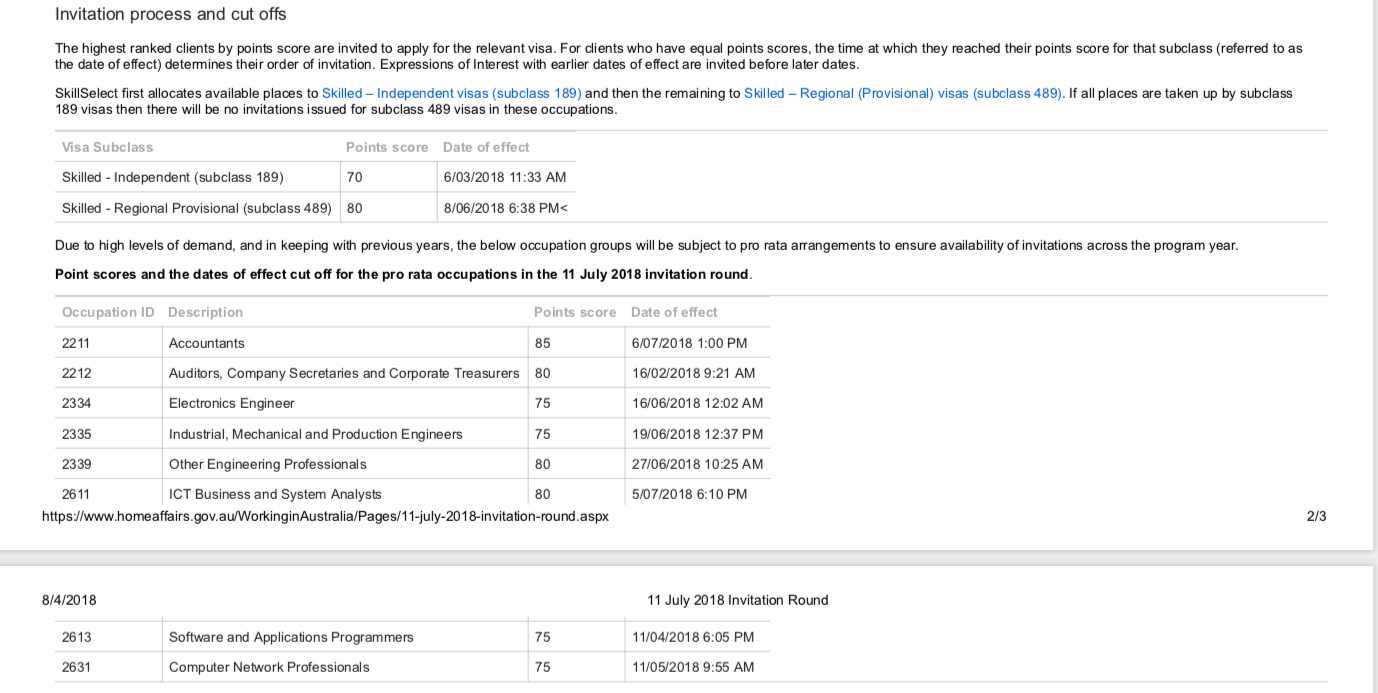1378x693 pixels.
Task: Select the Skilled - Regional Provisional (subclass 489) cell
Action: pos(196,208)
